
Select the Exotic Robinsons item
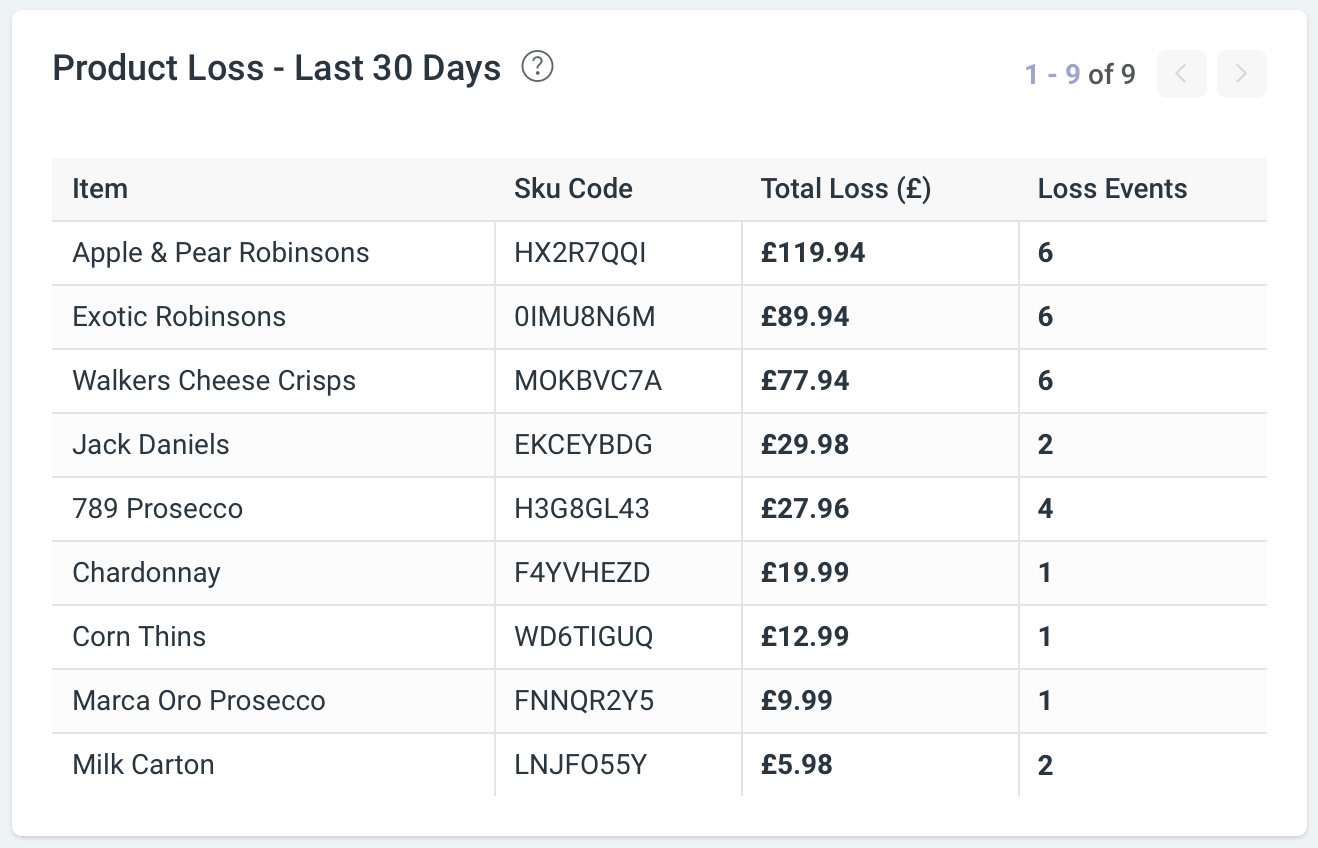click(179, 317)
